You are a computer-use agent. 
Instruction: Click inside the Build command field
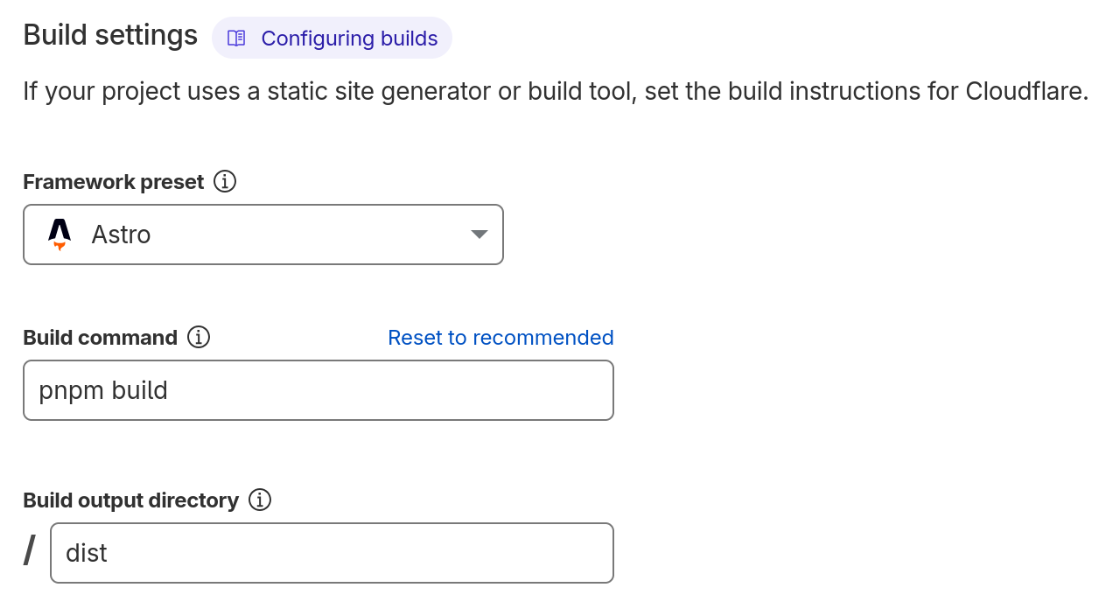pos(318,390)
